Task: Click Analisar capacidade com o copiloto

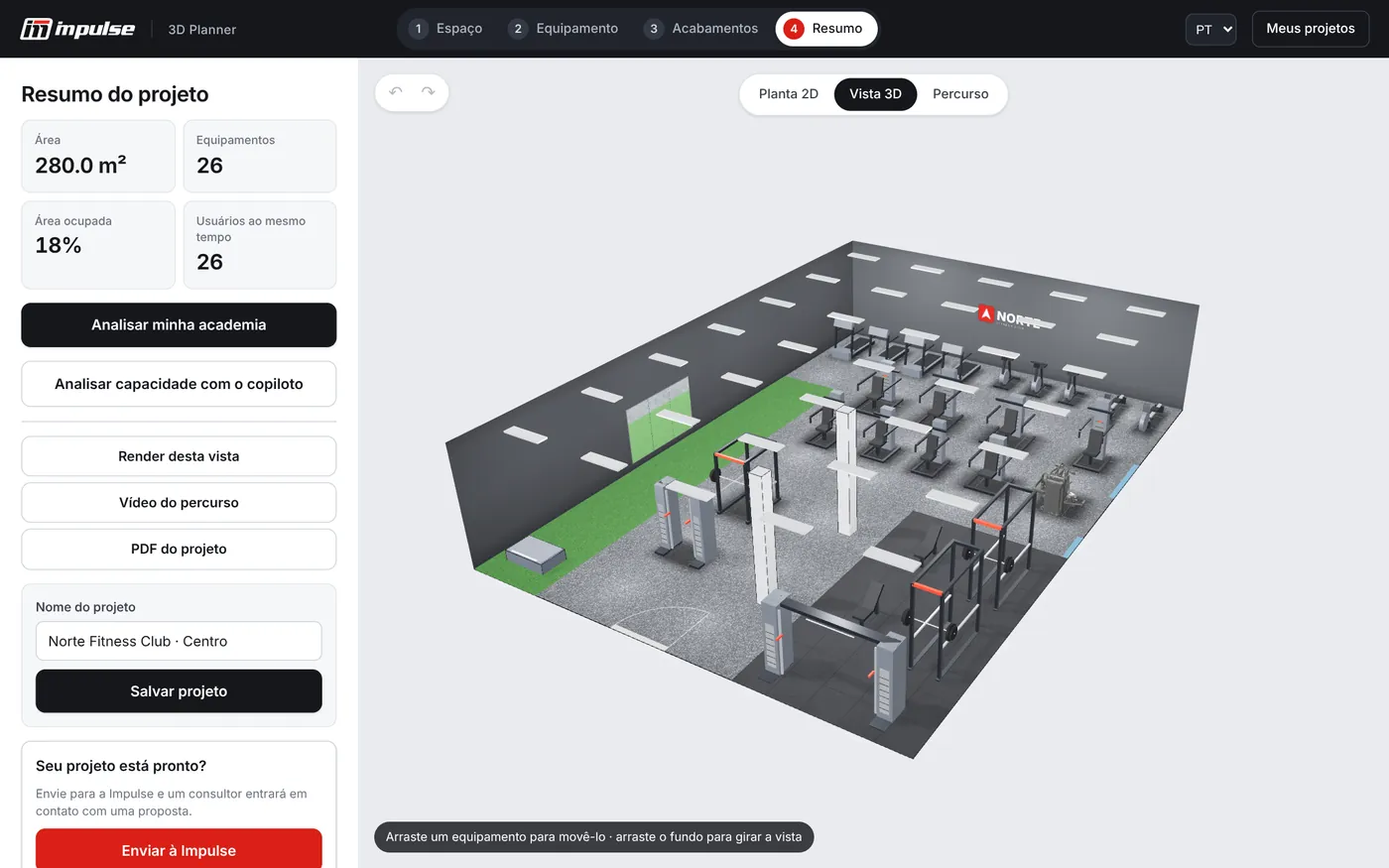Action: point(179,384)
